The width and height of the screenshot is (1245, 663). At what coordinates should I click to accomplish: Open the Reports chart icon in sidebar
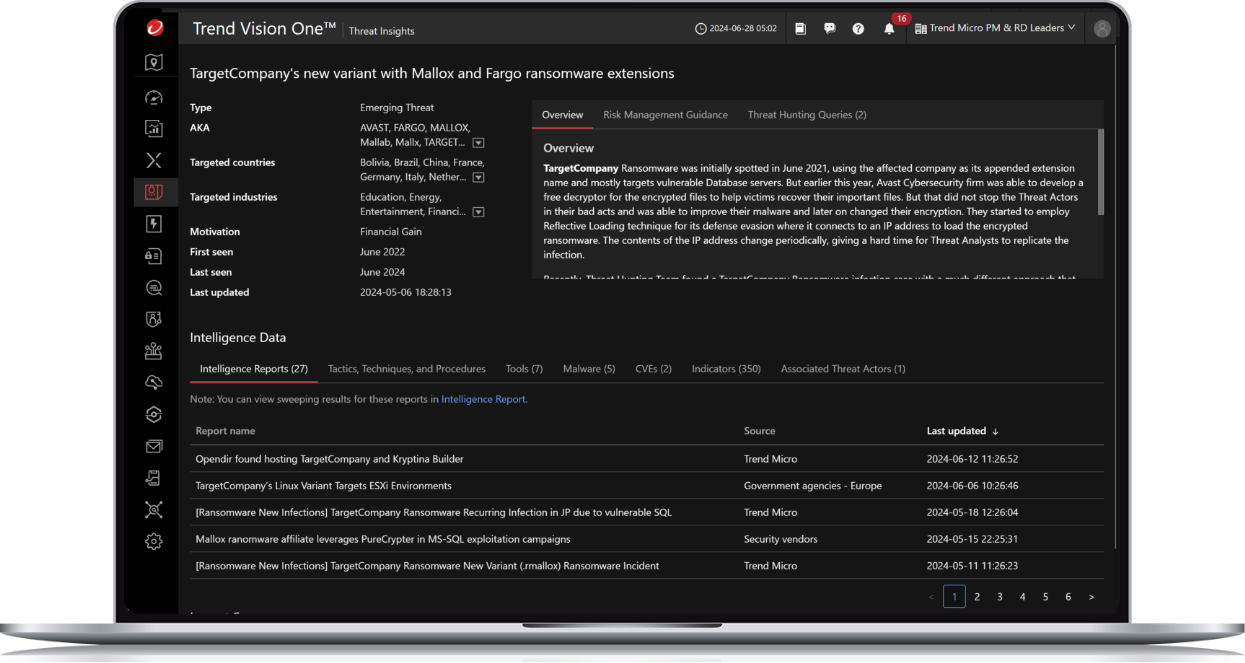tap(154, 128)
